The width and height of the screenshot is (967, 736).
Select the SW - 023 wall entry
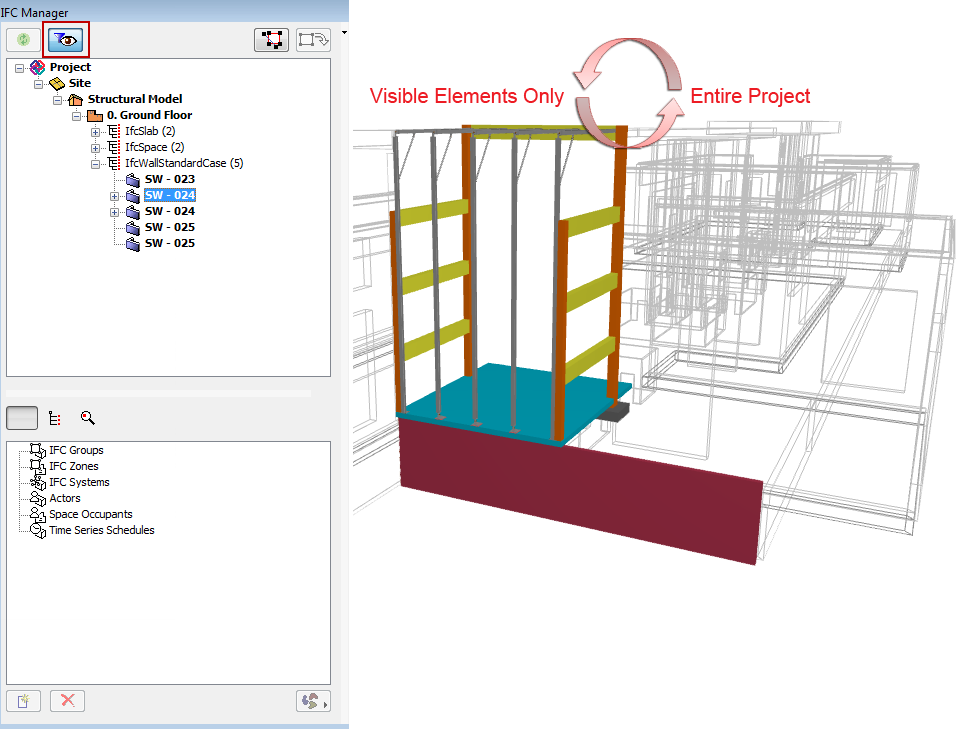(x=170, y=180)
